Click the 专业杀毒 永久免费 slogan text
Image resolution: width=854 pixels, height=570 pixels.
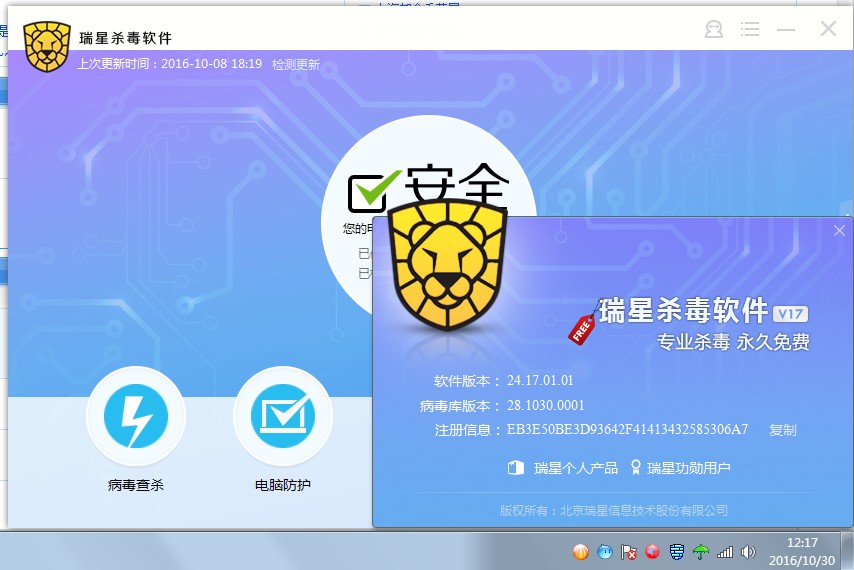[733, 342]
